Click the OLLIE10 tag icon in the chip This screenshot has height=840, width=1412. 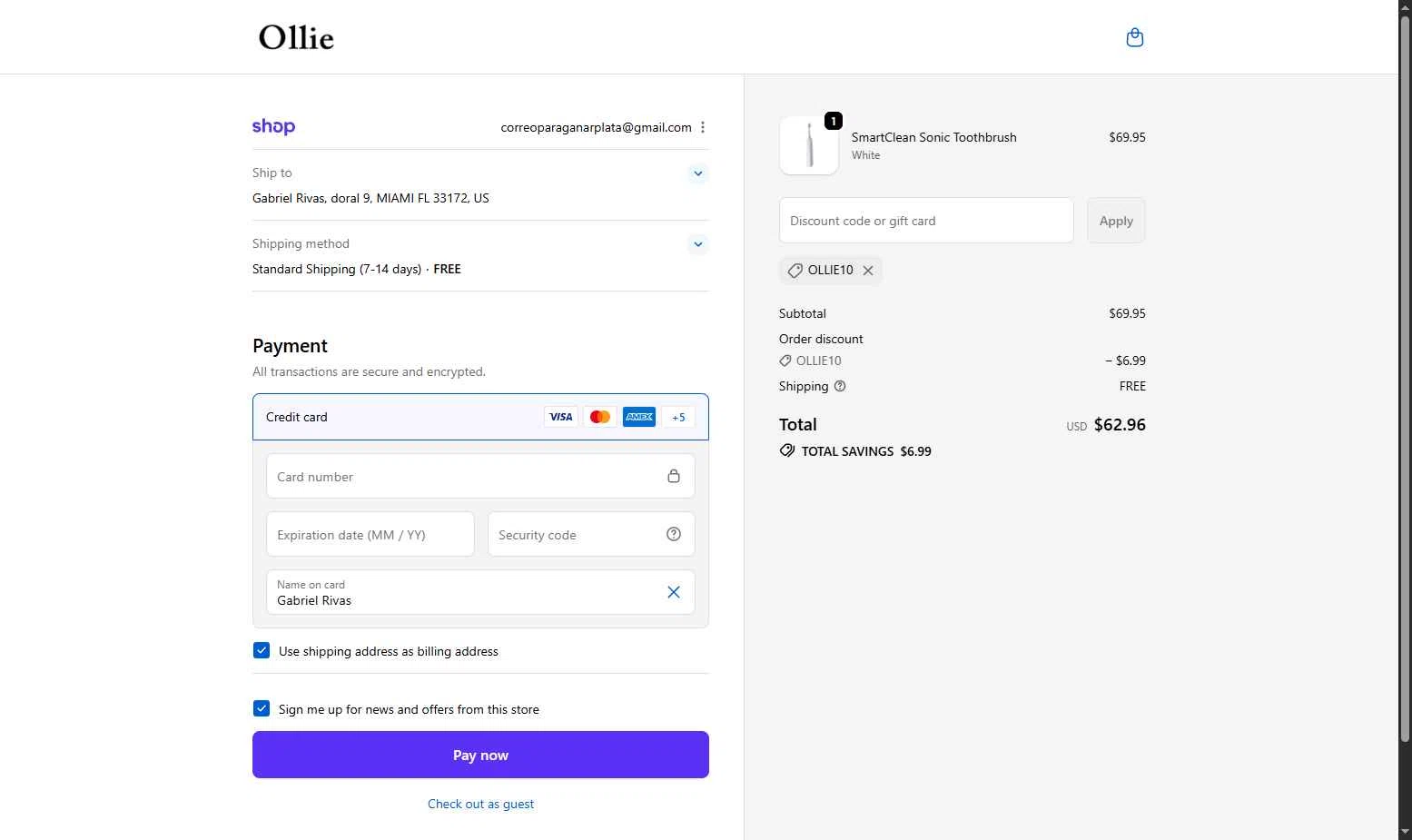click(x=795, y=271)
